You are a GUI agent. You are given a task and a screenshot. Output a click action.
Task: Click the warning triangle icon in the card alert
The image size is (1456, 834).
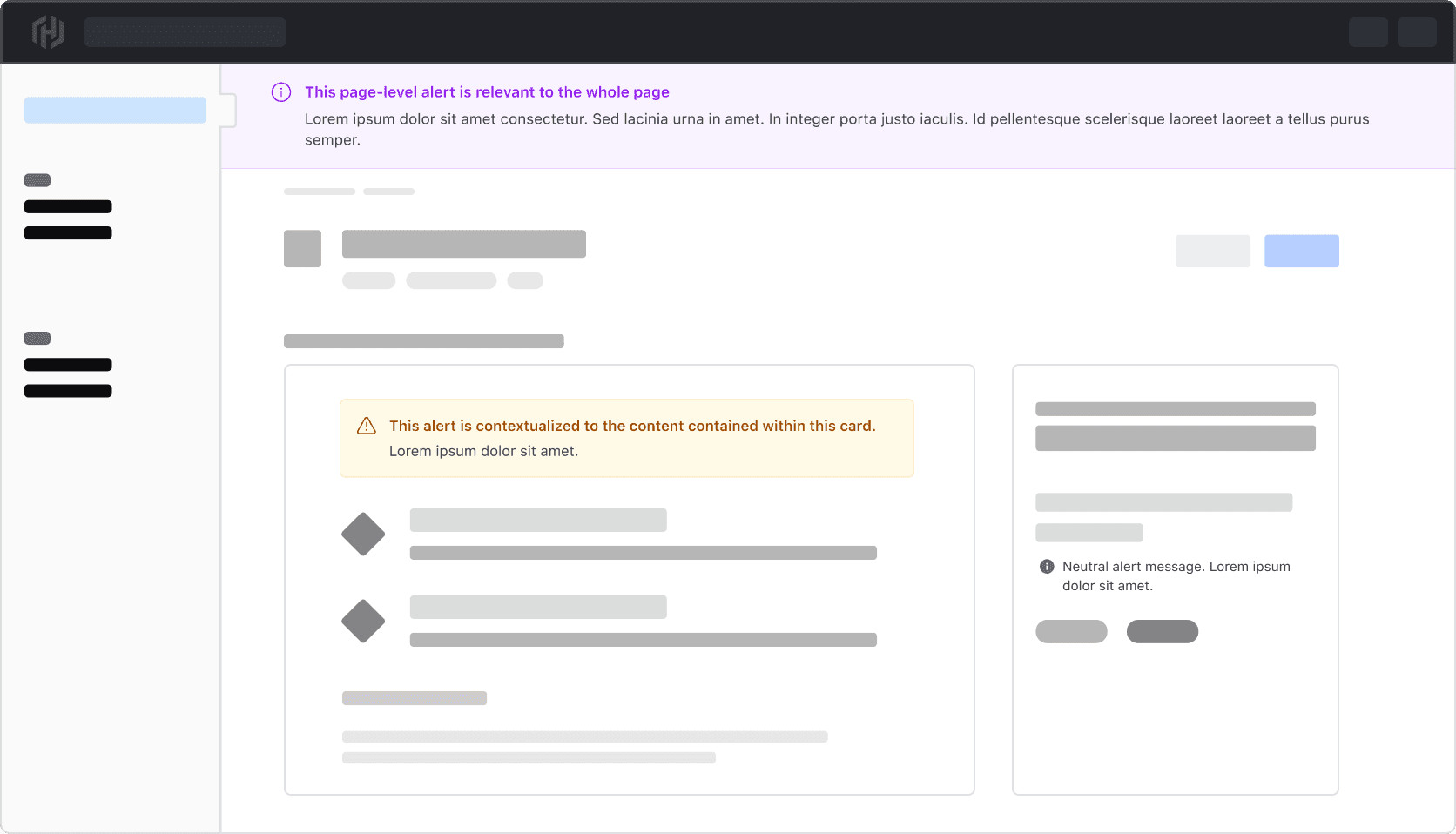(366, 426)
